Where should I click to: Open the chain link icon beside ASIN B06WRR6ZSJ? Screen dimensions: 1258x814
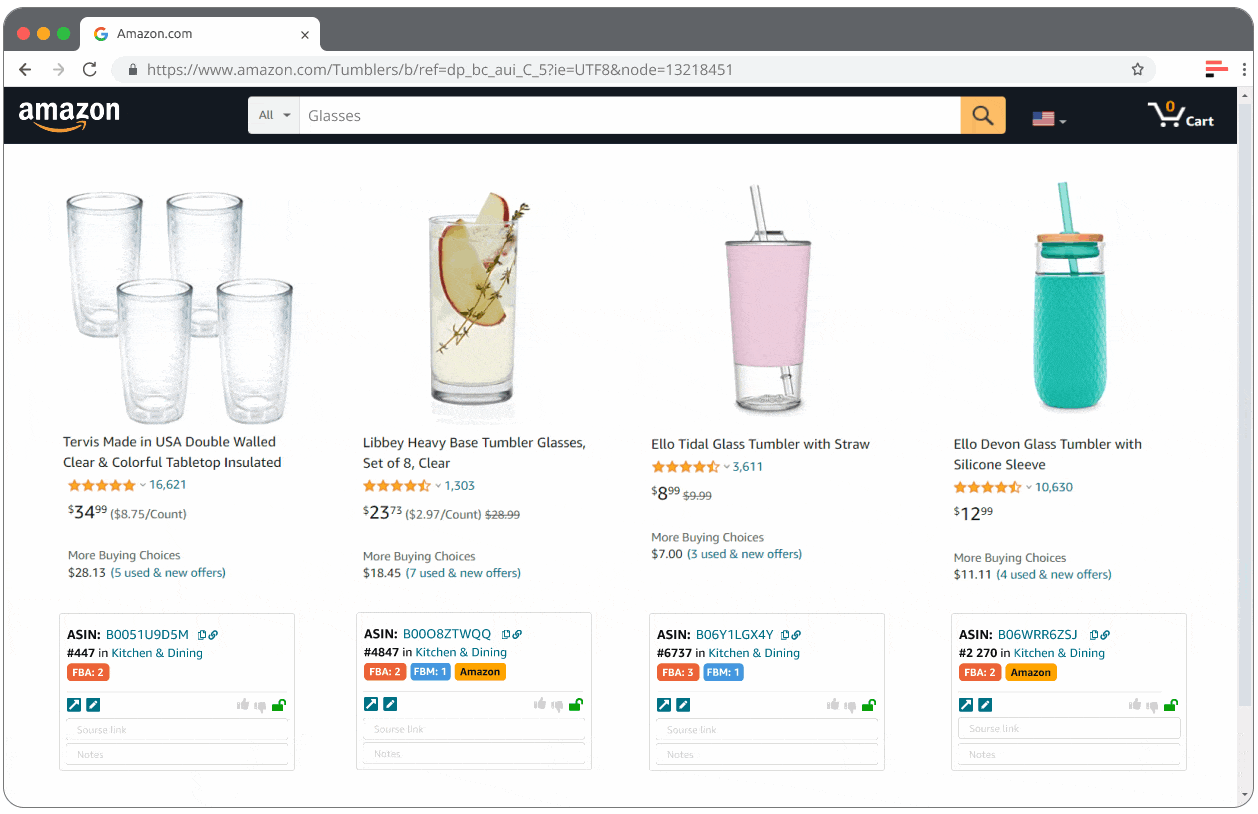(x=1105, y=634)
